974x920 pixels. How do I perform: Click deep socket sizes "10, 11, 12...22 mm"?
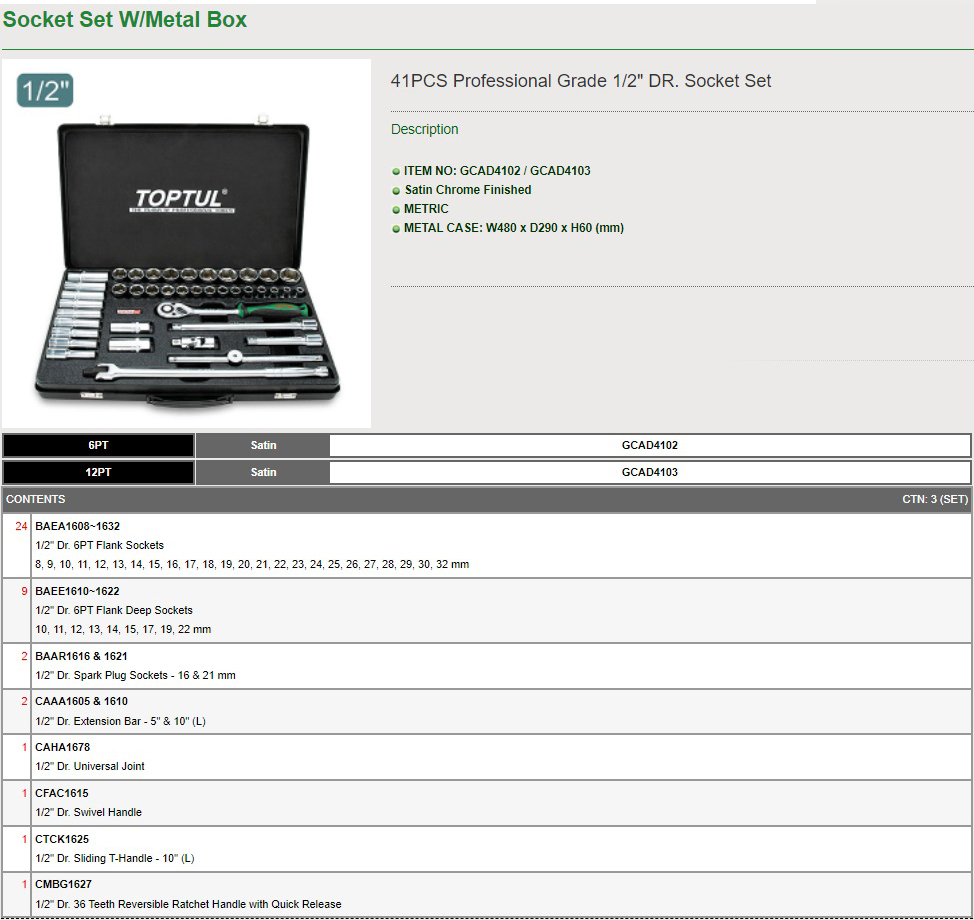coord(123,630)
